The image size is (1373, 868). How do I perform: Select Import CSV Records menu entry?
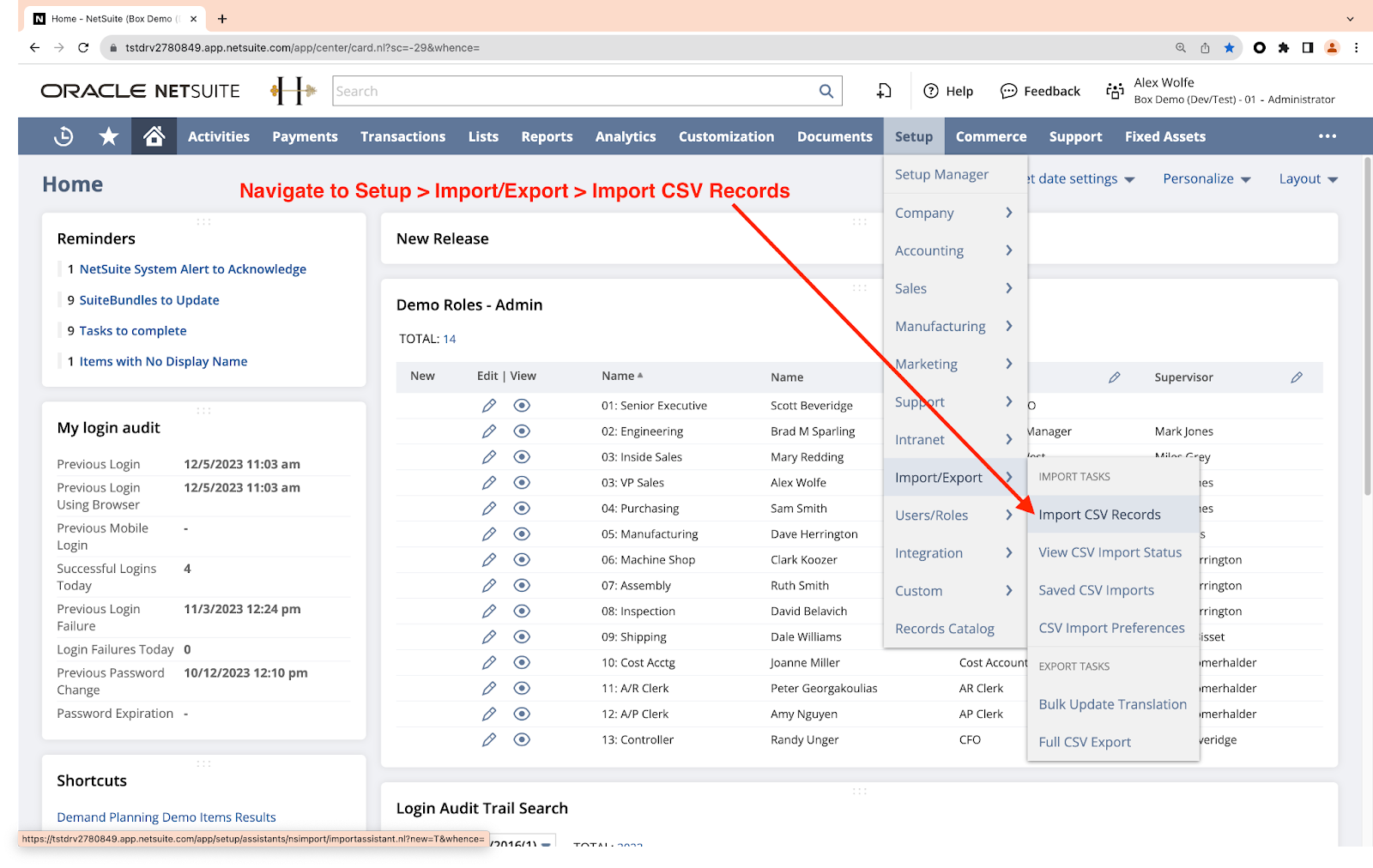pyautogui.click(x=1099, y=515)
